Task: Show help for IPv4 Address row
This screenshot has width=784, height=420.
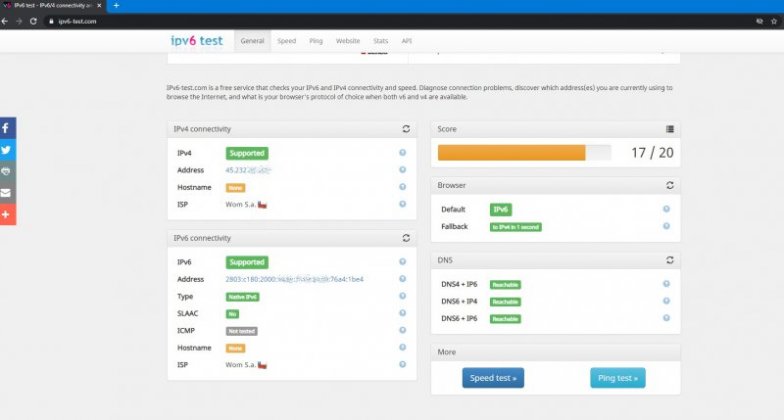Action: coord(402,170)
